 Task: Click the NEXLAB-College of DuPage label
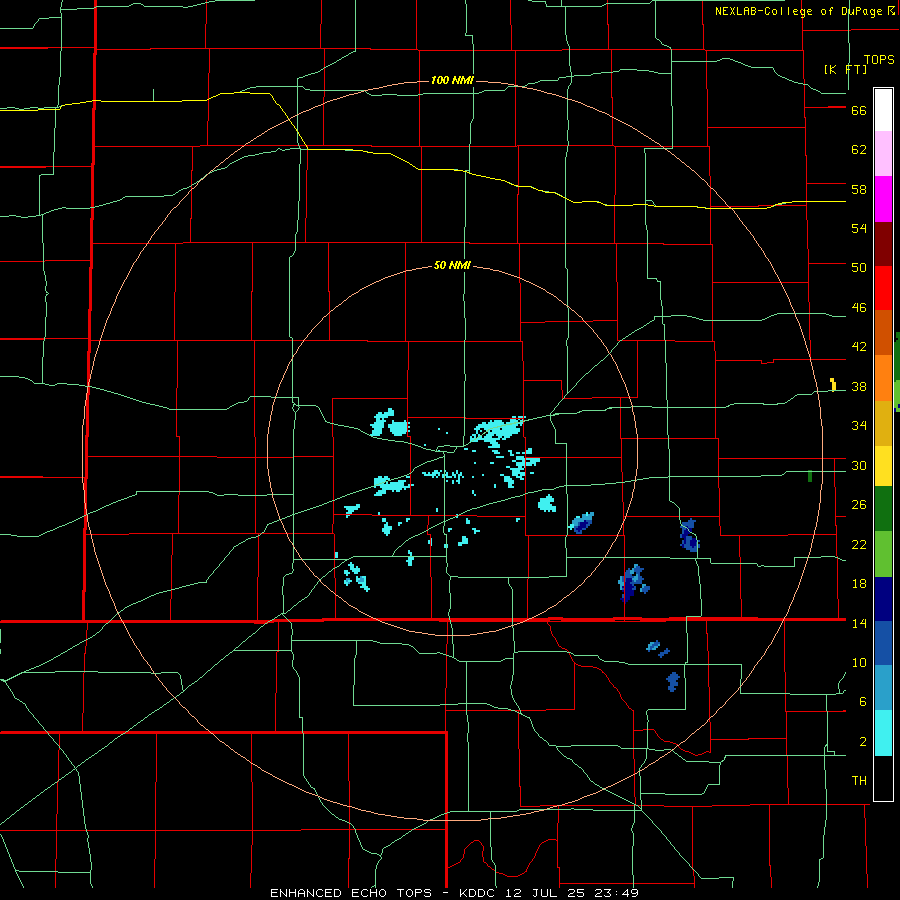point(799,11)
